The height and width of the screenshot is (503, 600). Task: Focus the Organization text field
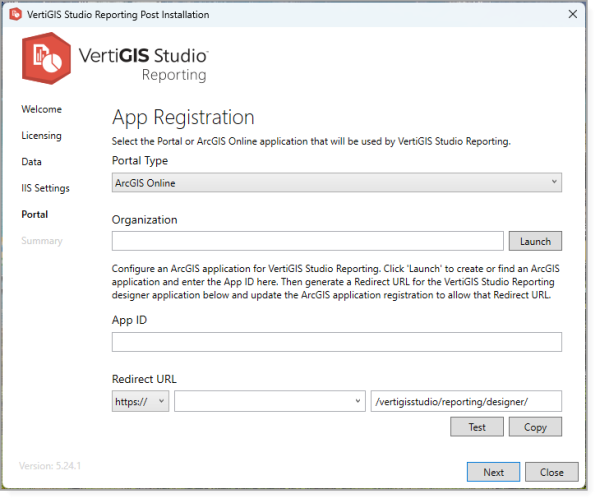pyautogui.click(x=307, y=241)
